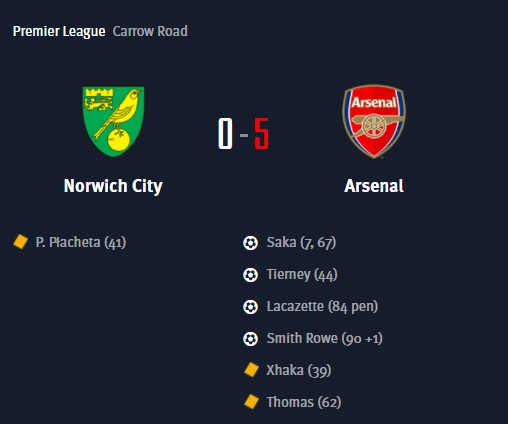Click the goal ball icon beside Smith Rowe
The image size is (508, 424).
pos(250,339)
